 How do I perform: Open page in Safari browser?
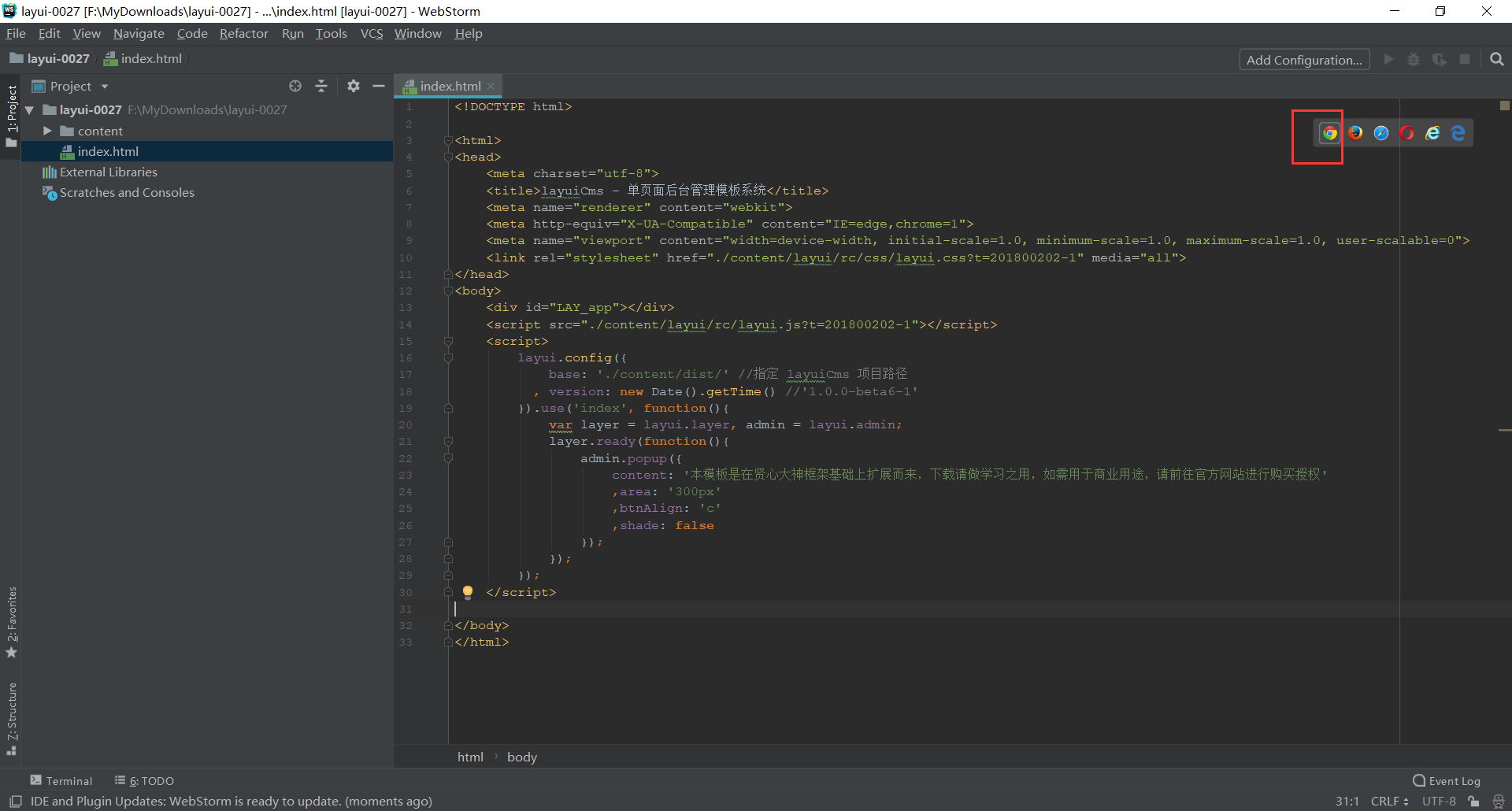[x=1381, y=133]
